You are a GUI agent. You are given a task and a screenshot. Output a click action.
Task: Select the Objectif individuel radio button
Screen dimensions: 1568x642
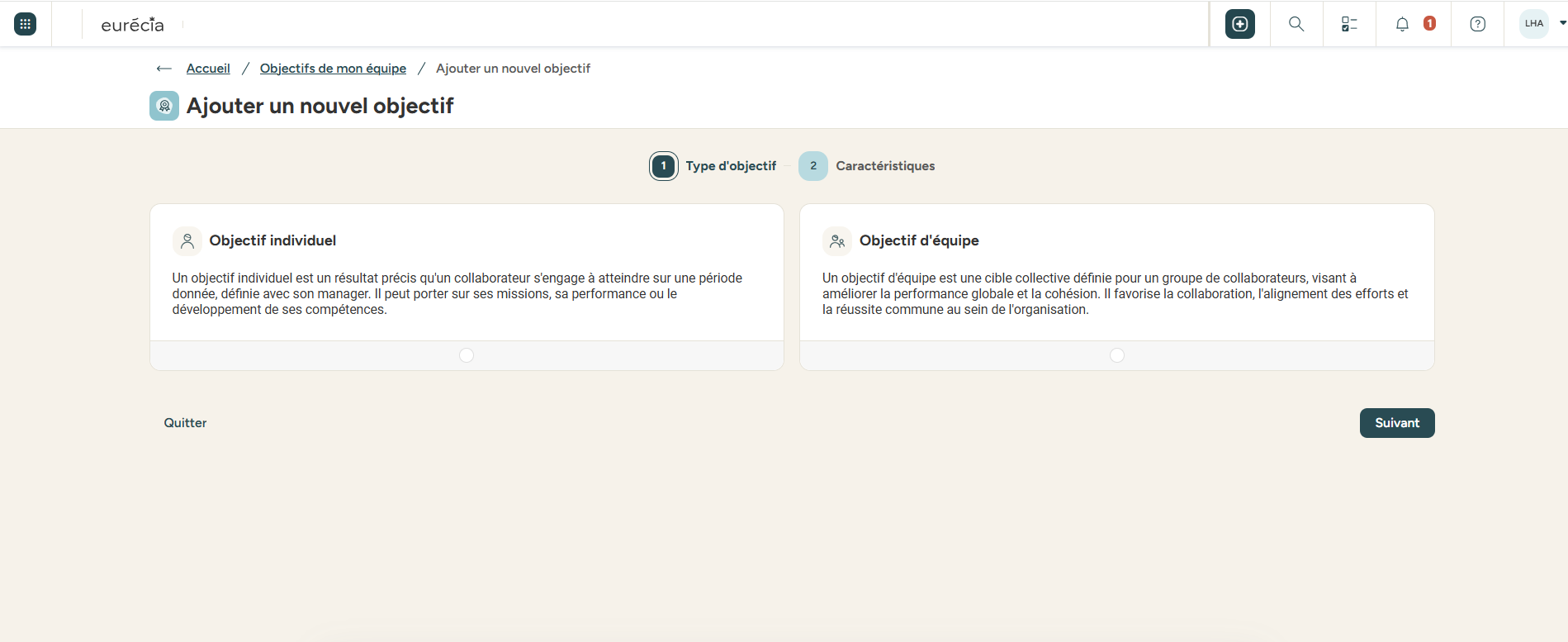click(x=467, y=355)
